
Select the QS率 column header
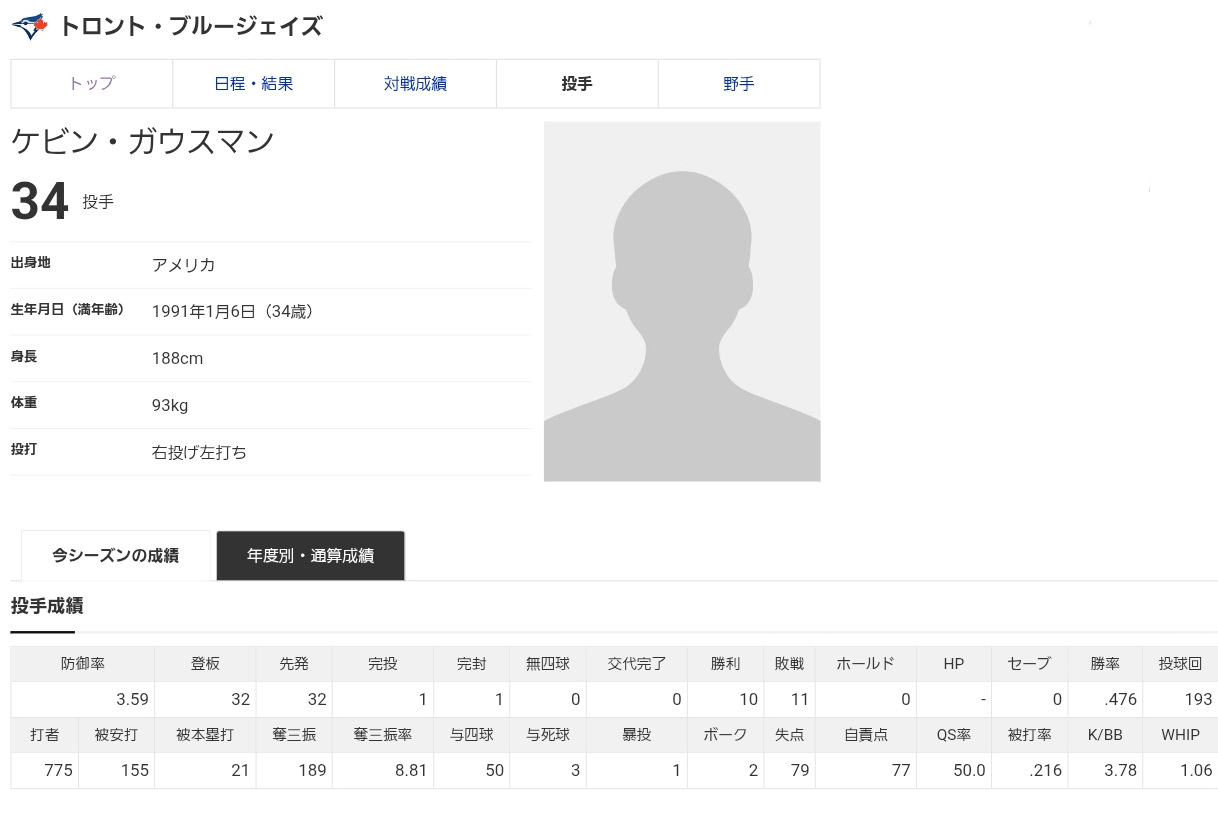pyautogui.click(x=953, y=735)
